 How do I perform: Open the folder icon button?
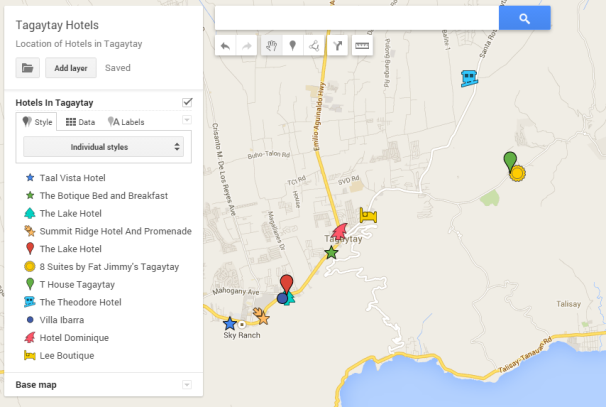pyautogui.click(x=27, y=68)
